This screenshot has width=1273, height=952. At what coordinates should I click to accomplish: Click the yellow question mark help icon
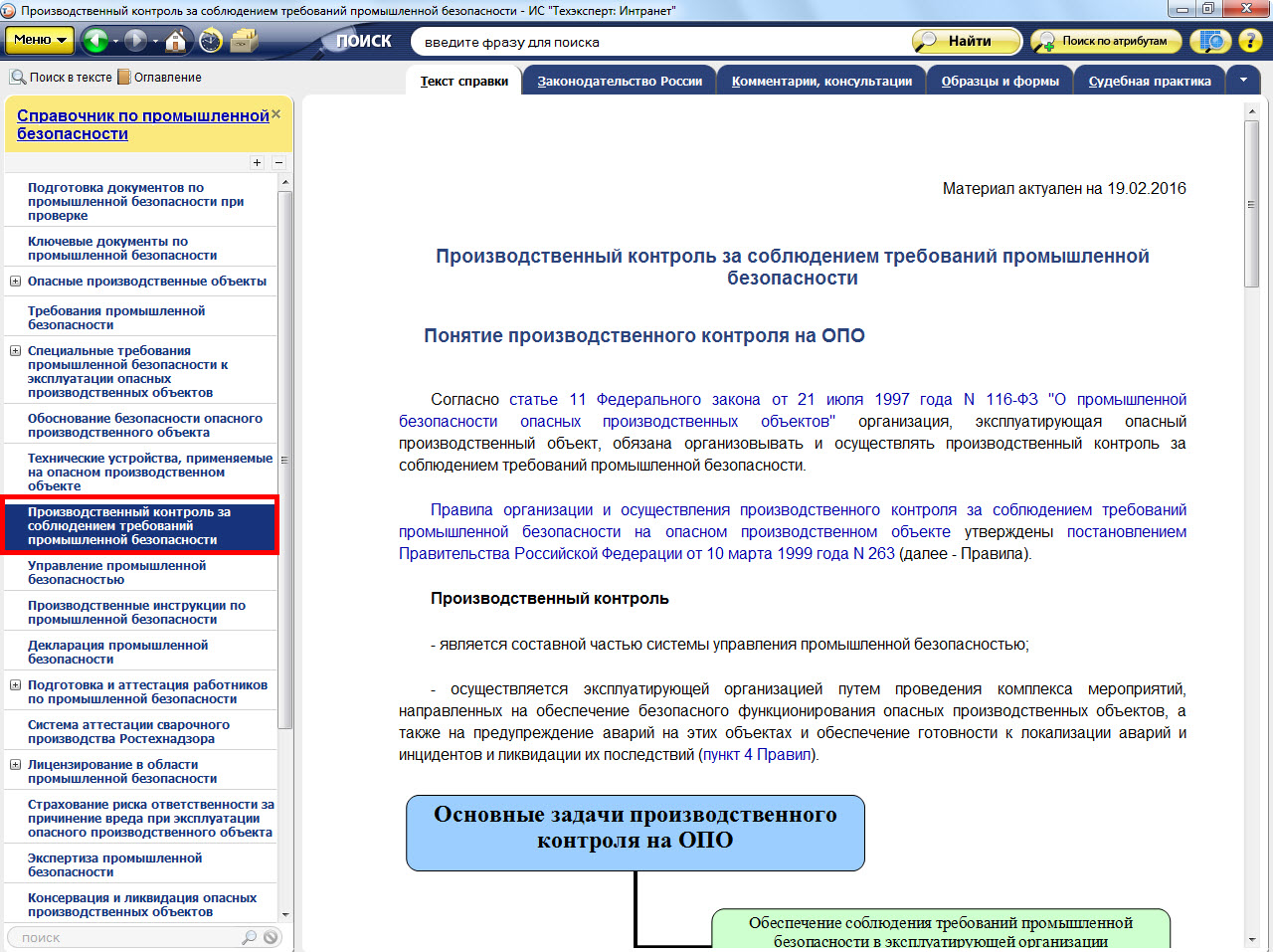(1249, 41)
